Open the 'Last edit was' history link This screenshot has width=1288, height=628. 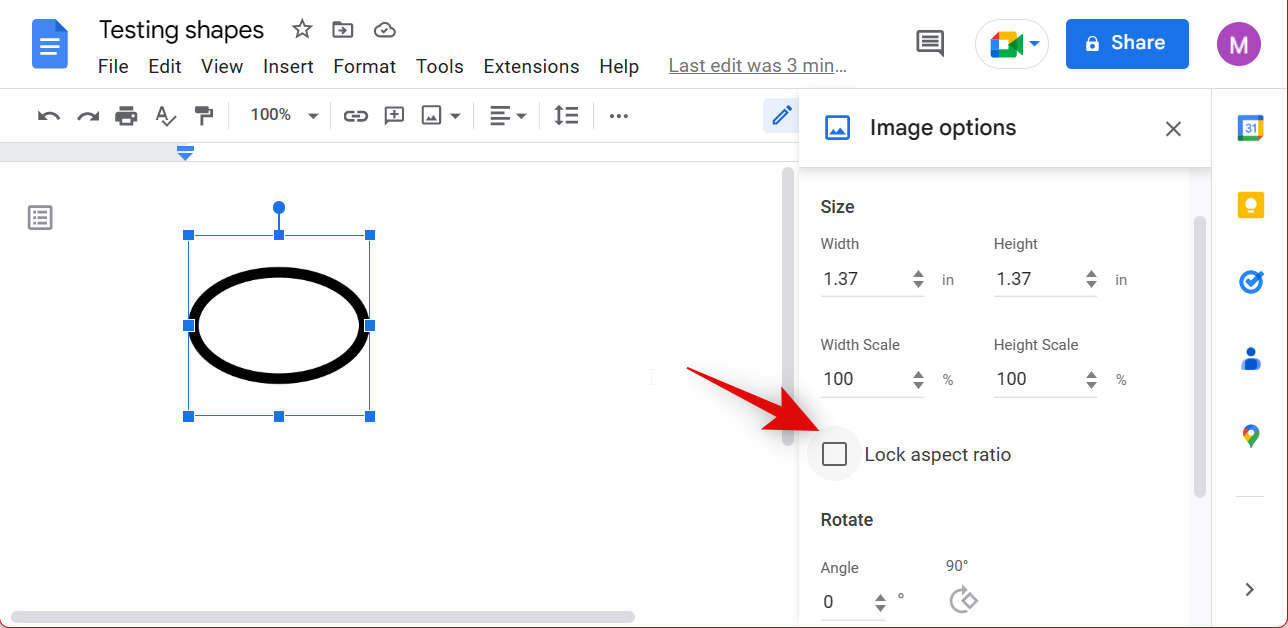(757, 67)
